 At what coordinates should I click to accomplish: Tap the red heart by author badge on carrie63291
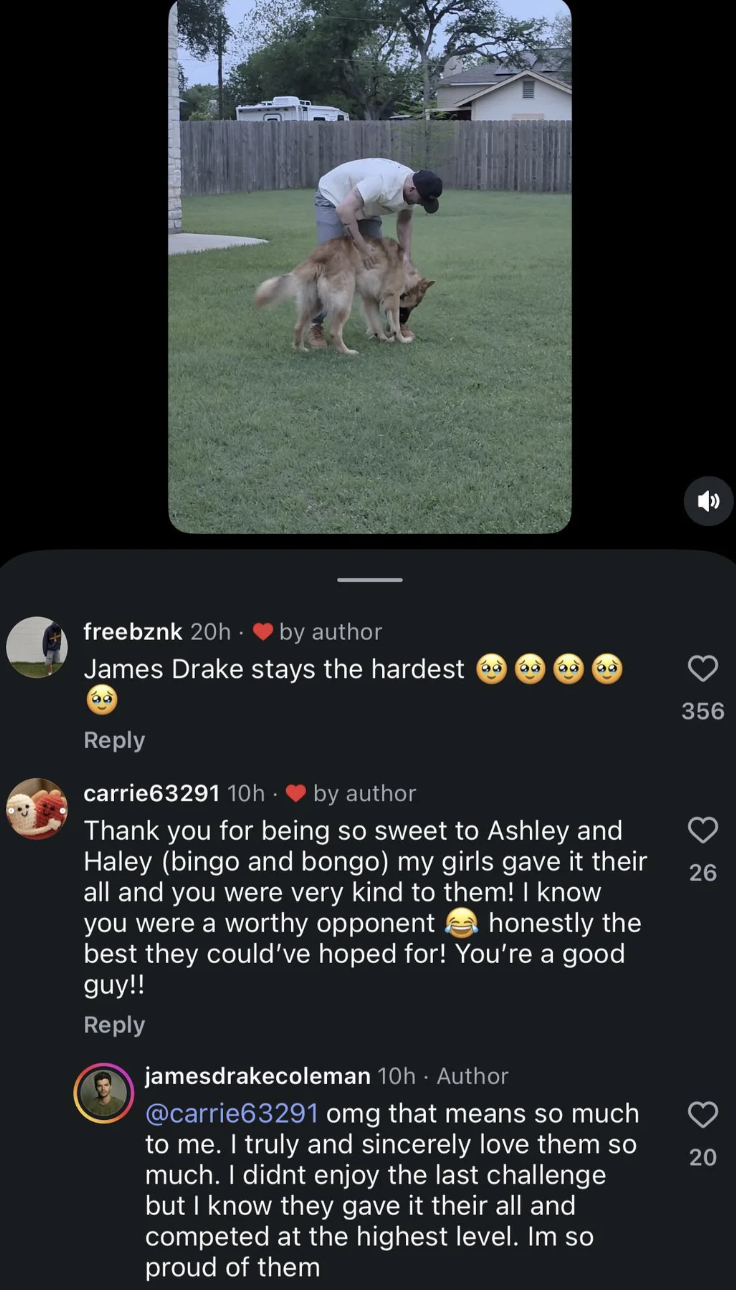pyautogui.click(x=296, y=793)
